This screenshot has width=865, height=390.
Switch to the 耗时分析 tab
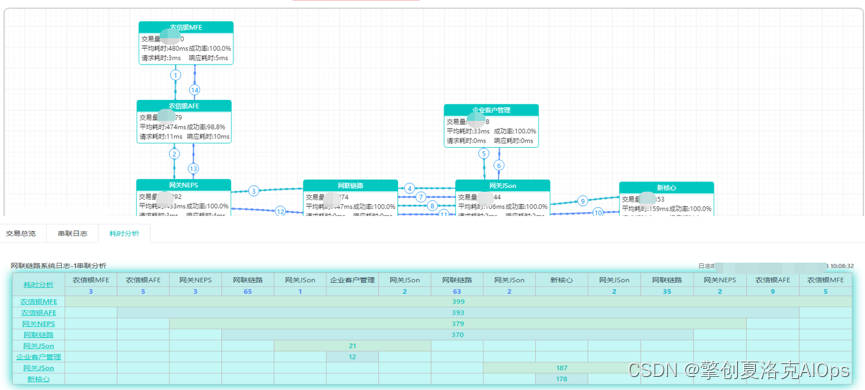124,233
